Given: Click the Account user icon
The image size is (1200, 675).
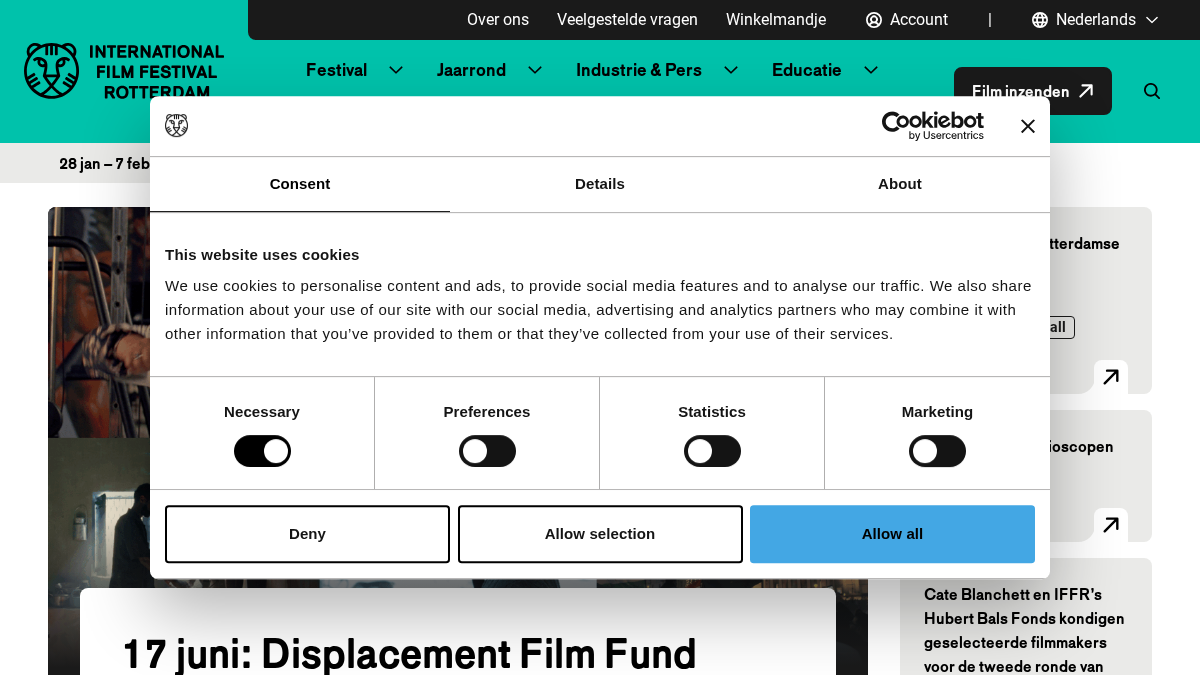Looking at the screenshot, I should (x=874, y=20).
